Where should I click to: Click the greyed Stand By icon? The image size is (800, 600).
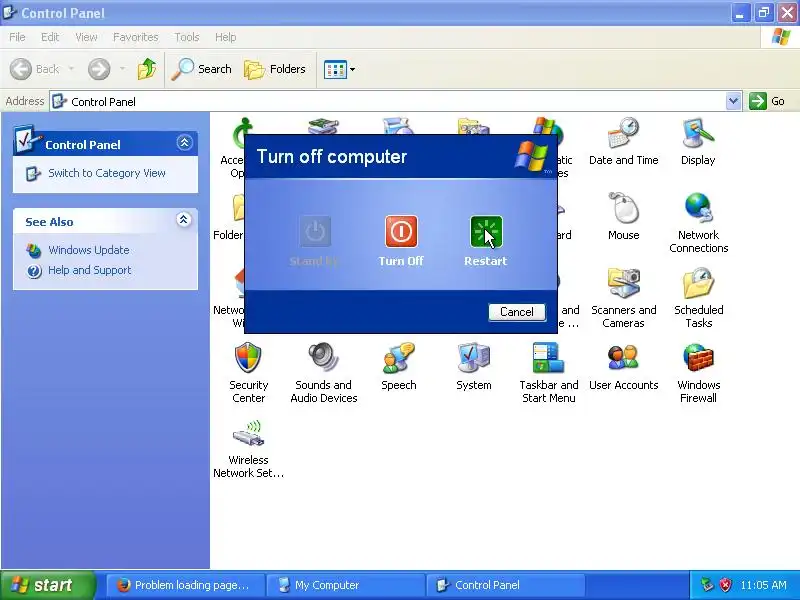[315, 231]
